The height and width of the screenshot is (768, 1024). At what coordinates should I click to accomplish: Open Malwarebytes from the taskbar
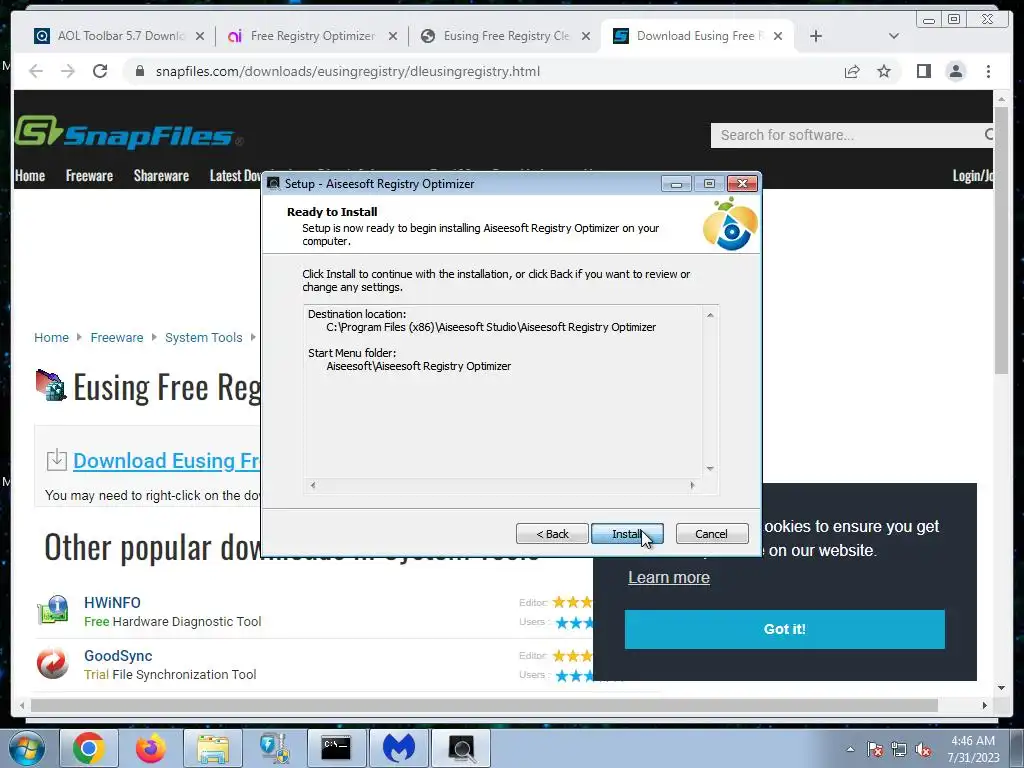coord(399,748)
